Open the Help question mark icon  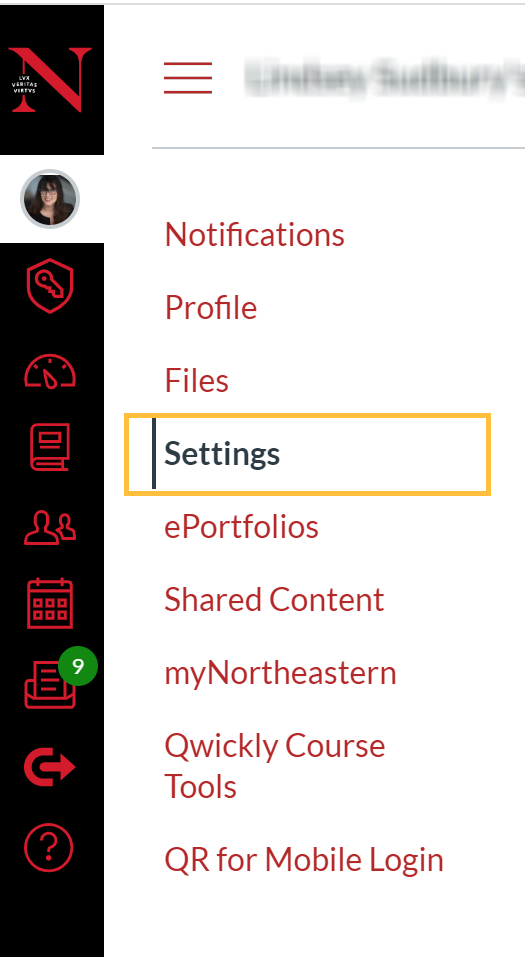[49, 848]
